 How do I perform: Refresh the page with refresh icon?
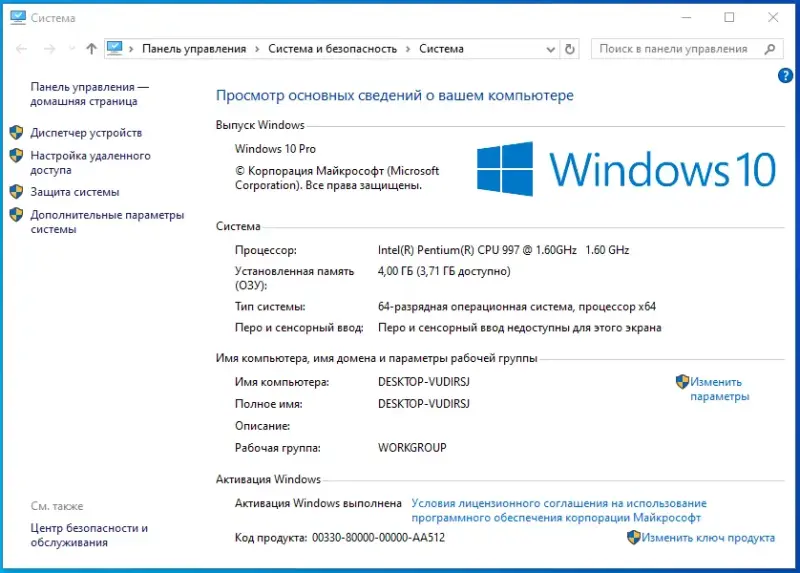pos(570,49)
